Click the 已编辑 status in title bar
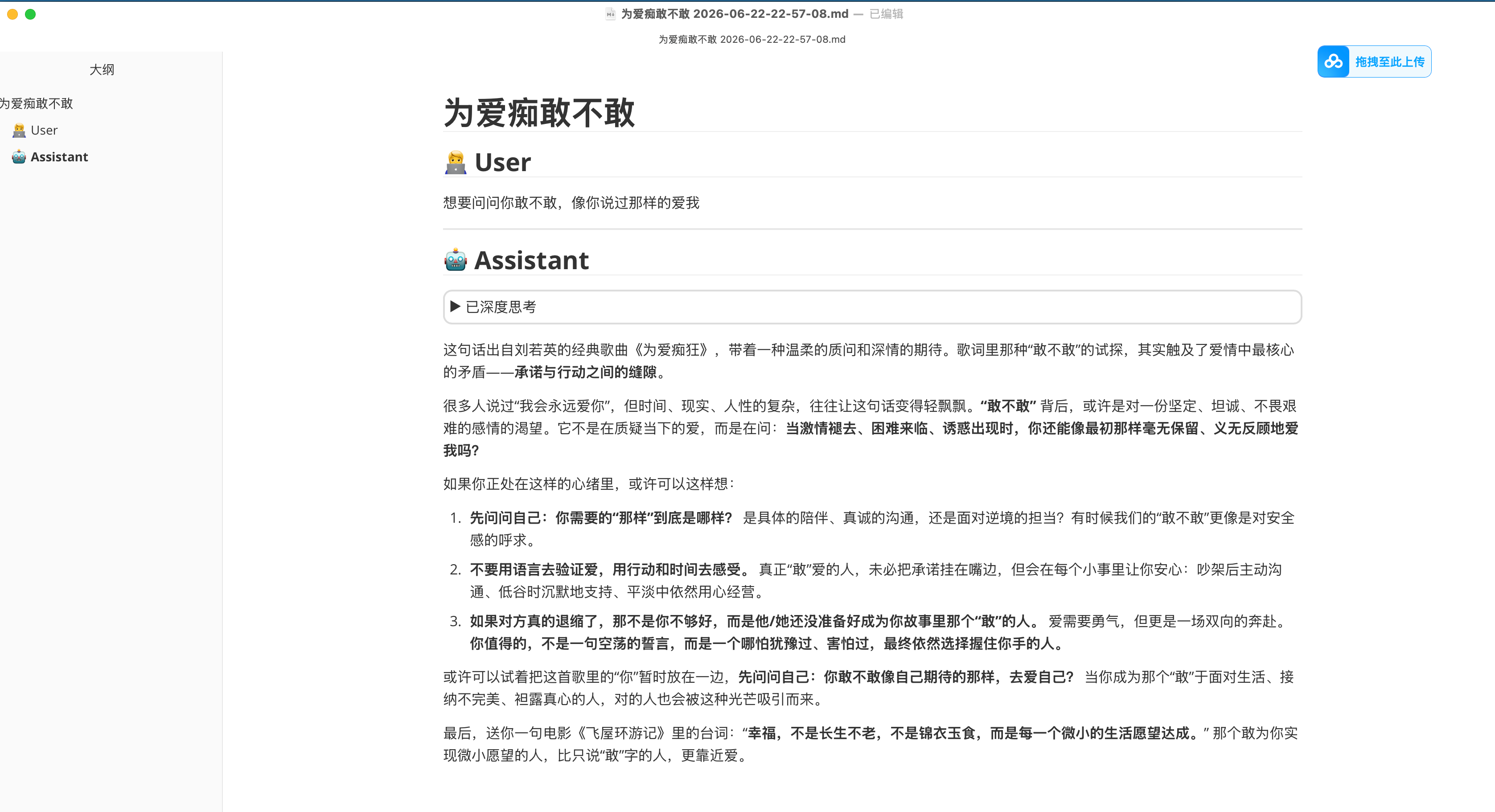 pyautogui.click(x=886, y=14)
